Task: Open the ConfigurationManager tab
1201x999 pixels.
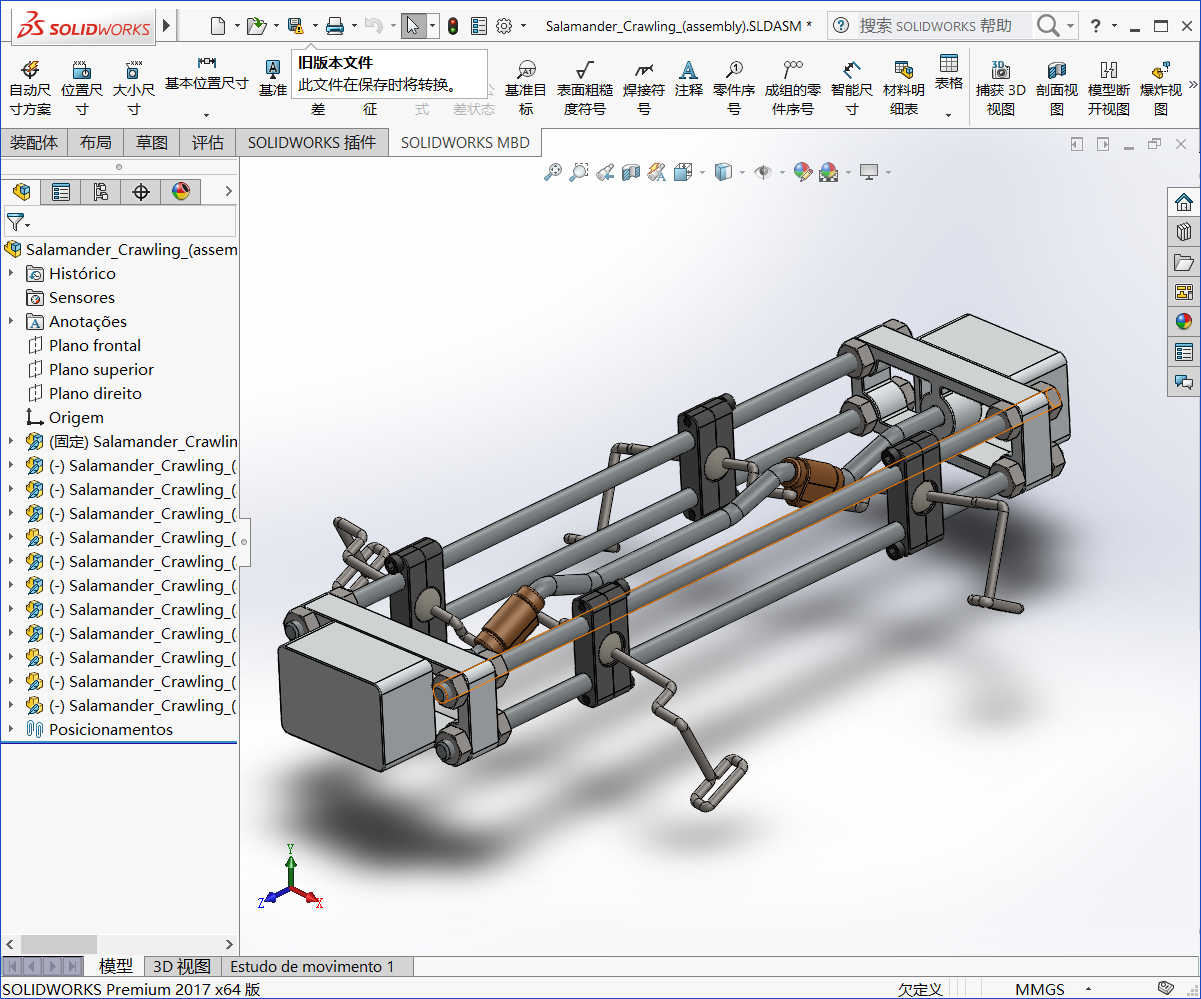Action: pyautogui.click(x=101, y=191)
